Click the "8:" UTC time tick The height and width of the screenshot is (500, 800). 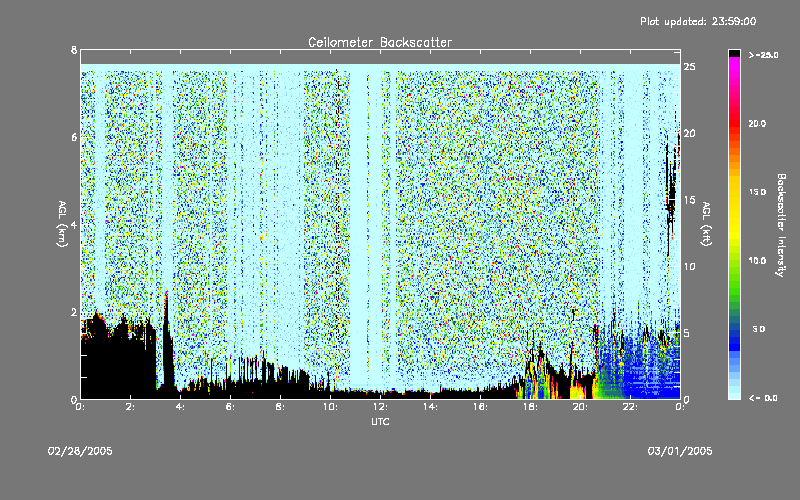pyautogui.click(x=281, y=407)
